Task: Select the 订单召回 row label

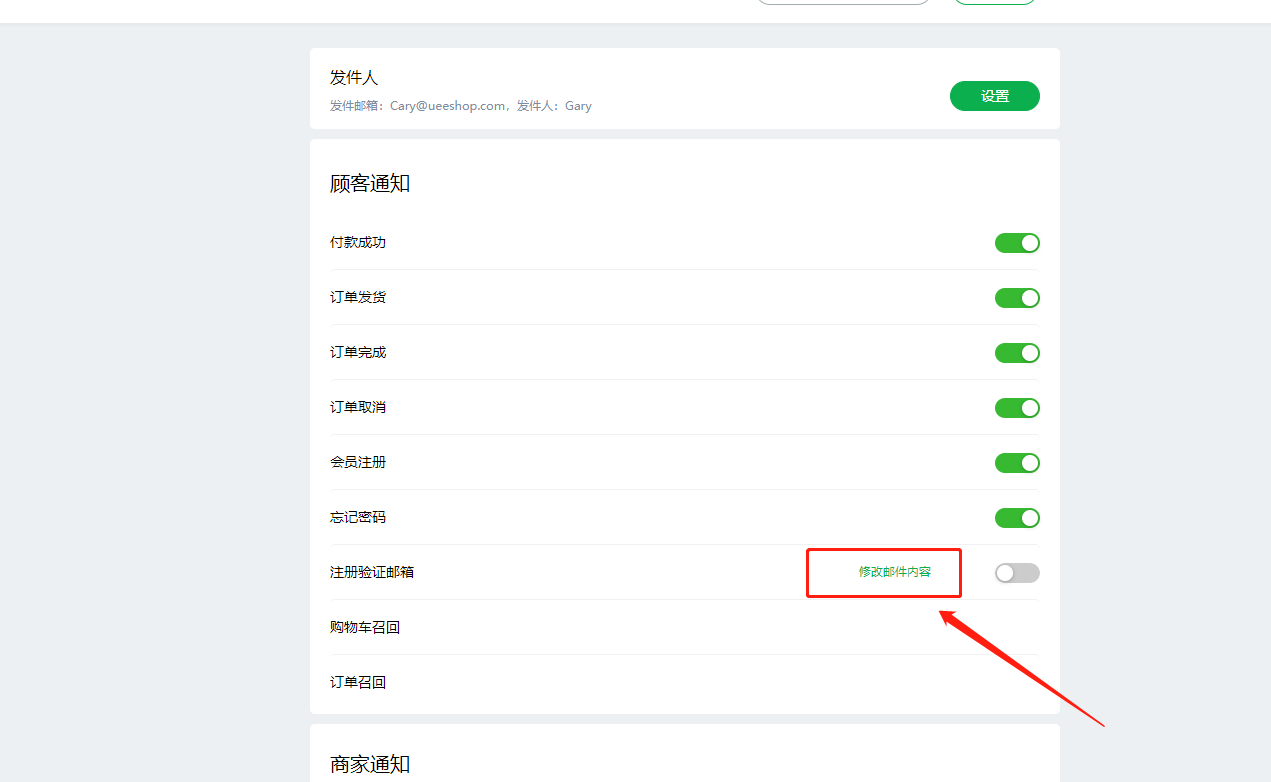Action: (x=358, y=683)
